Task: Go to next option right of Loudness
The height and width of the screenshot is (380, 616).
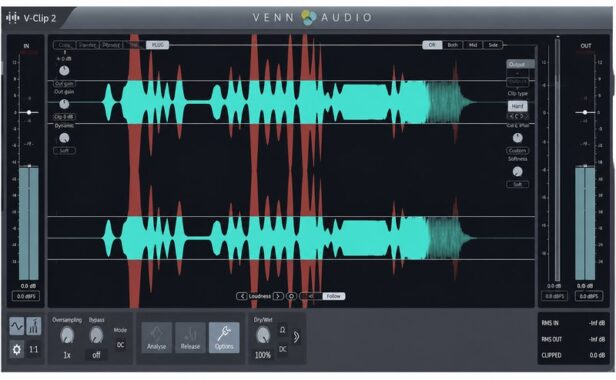Action: pos(278,296)
